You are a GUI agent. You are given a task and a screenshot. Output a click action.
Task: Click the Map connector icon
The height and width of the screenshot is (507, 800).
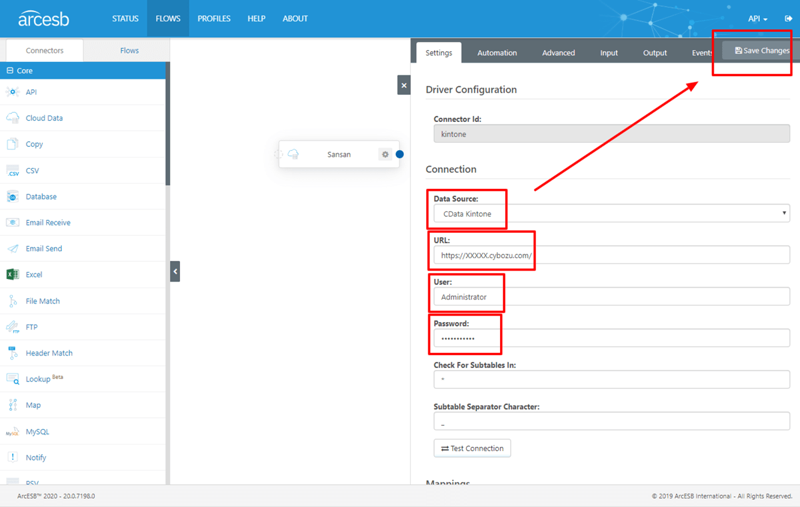point(13,405)
